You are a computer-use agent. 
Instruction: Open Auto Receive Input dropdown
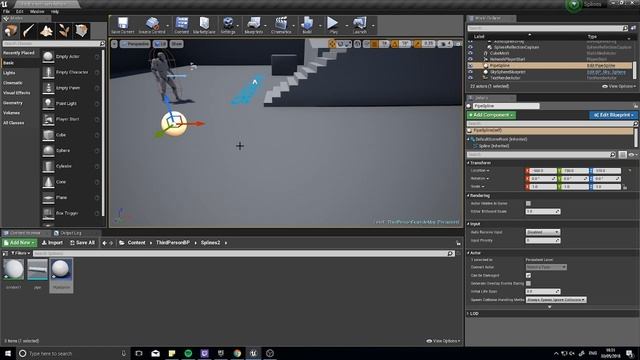point(542,232)
